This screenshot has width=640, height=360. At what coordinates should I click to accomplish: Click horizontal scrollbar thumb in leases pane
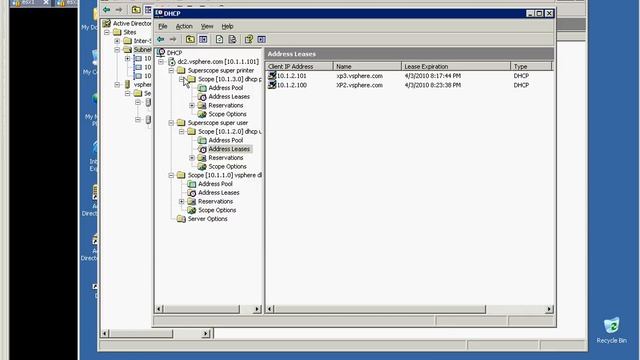pyautogui.click(x=380, y=309)
